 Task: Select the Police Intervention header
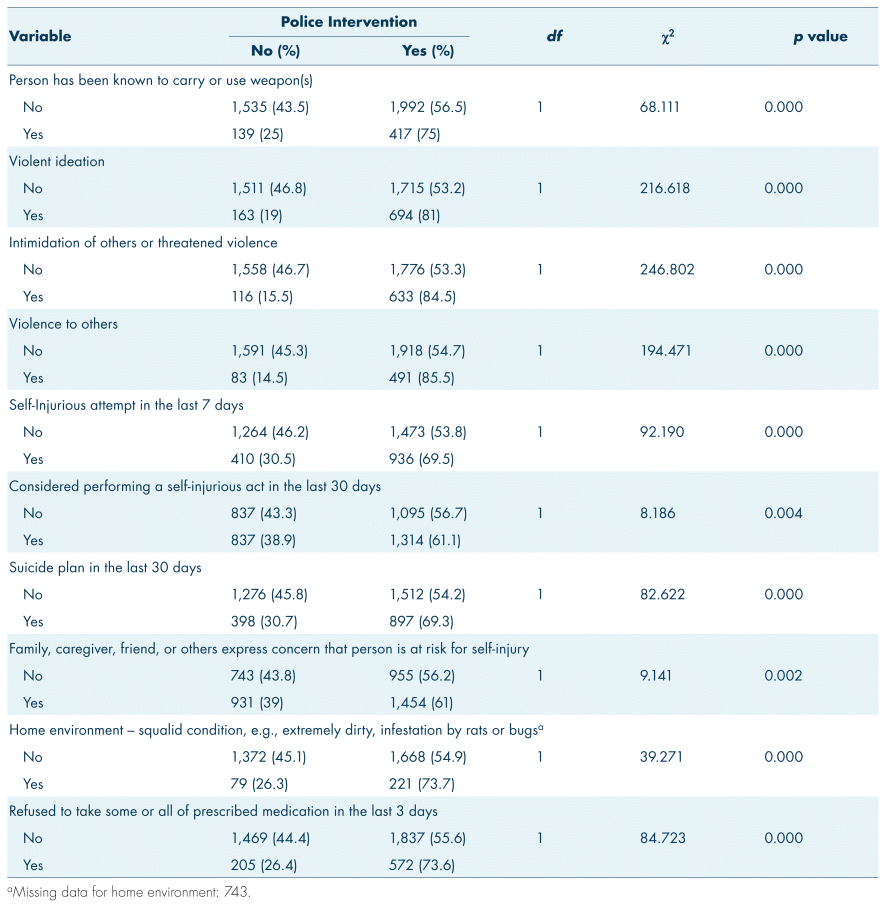coord(349,22)
